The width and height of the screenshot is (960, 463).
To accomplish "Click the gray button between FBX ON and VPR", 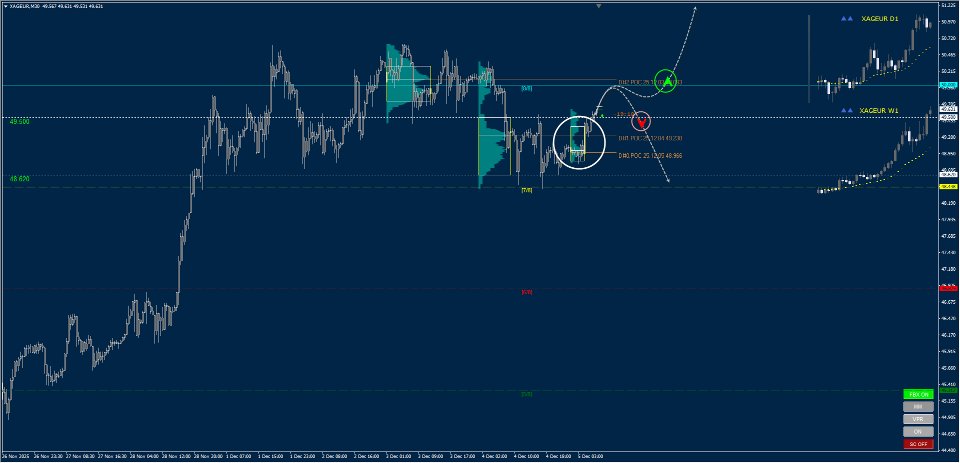I will (x=918, y=407).
